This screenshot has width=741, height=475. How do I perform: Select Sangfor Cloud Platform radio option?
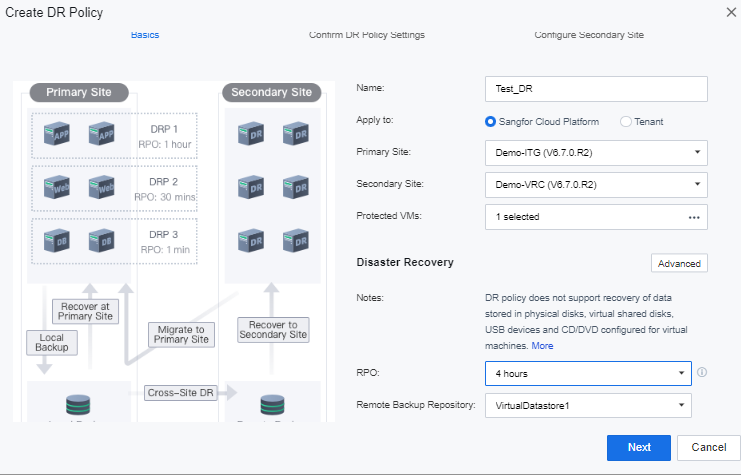490,122
